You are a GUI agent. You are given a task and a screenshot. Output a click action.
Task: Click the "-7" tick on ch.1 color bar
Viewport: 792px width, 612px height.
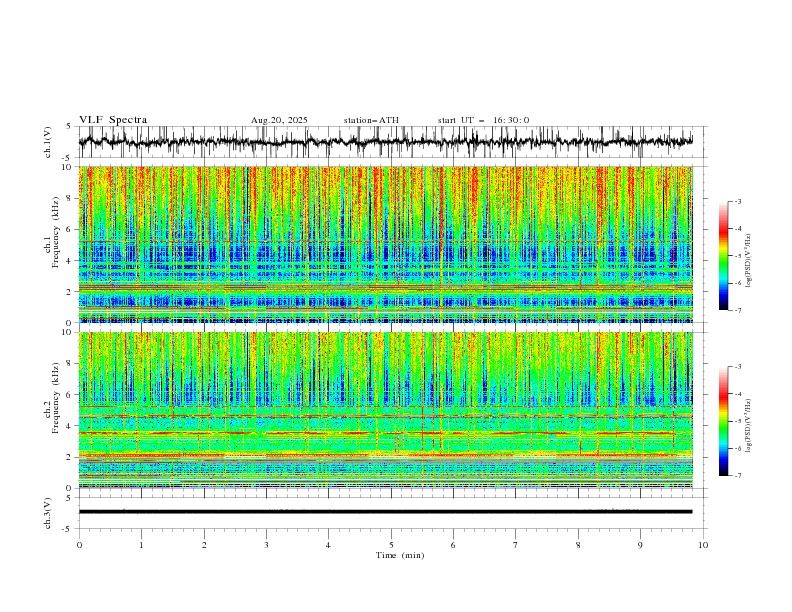[x=737, y=310]
